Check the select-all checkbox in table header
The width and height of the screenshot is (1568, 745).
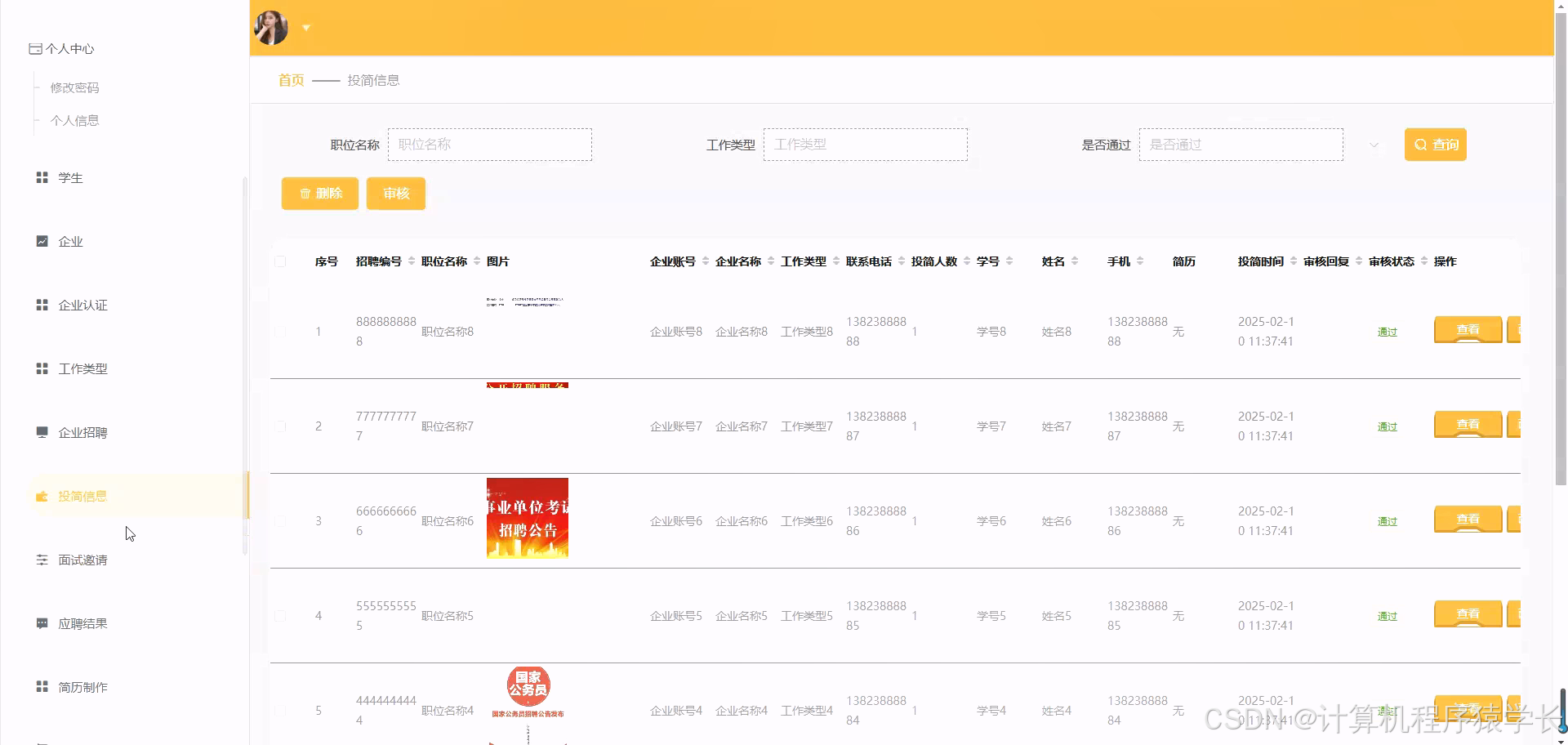pyautogui.click(x=280, y=261)
